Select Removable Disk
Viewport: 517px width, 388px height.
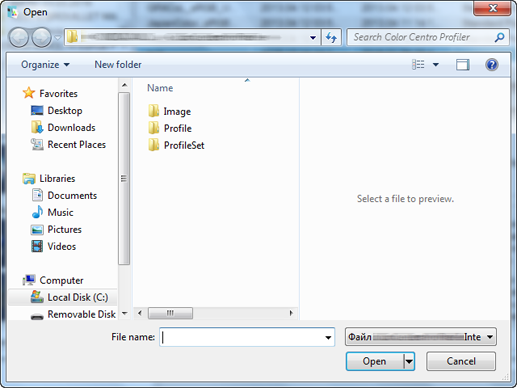81,314
